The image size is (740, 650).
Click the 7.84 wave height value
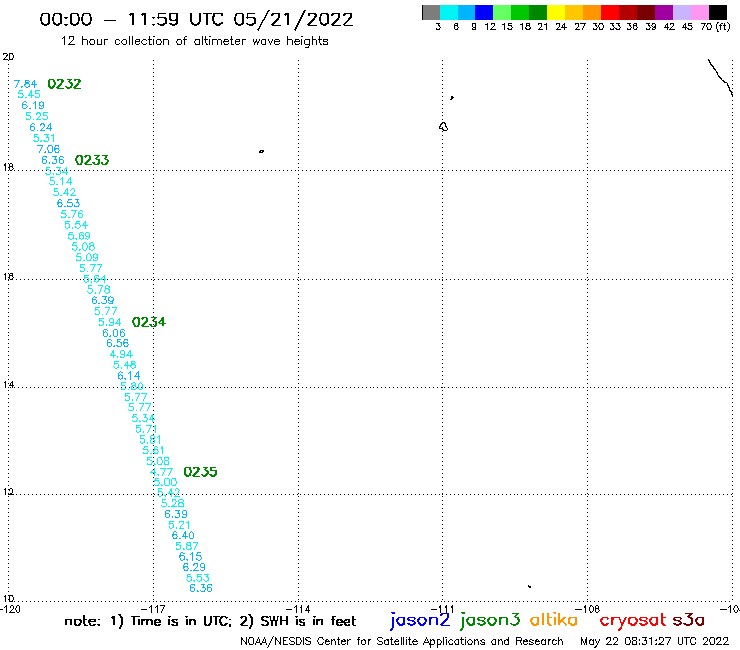(x=25, y=84)
